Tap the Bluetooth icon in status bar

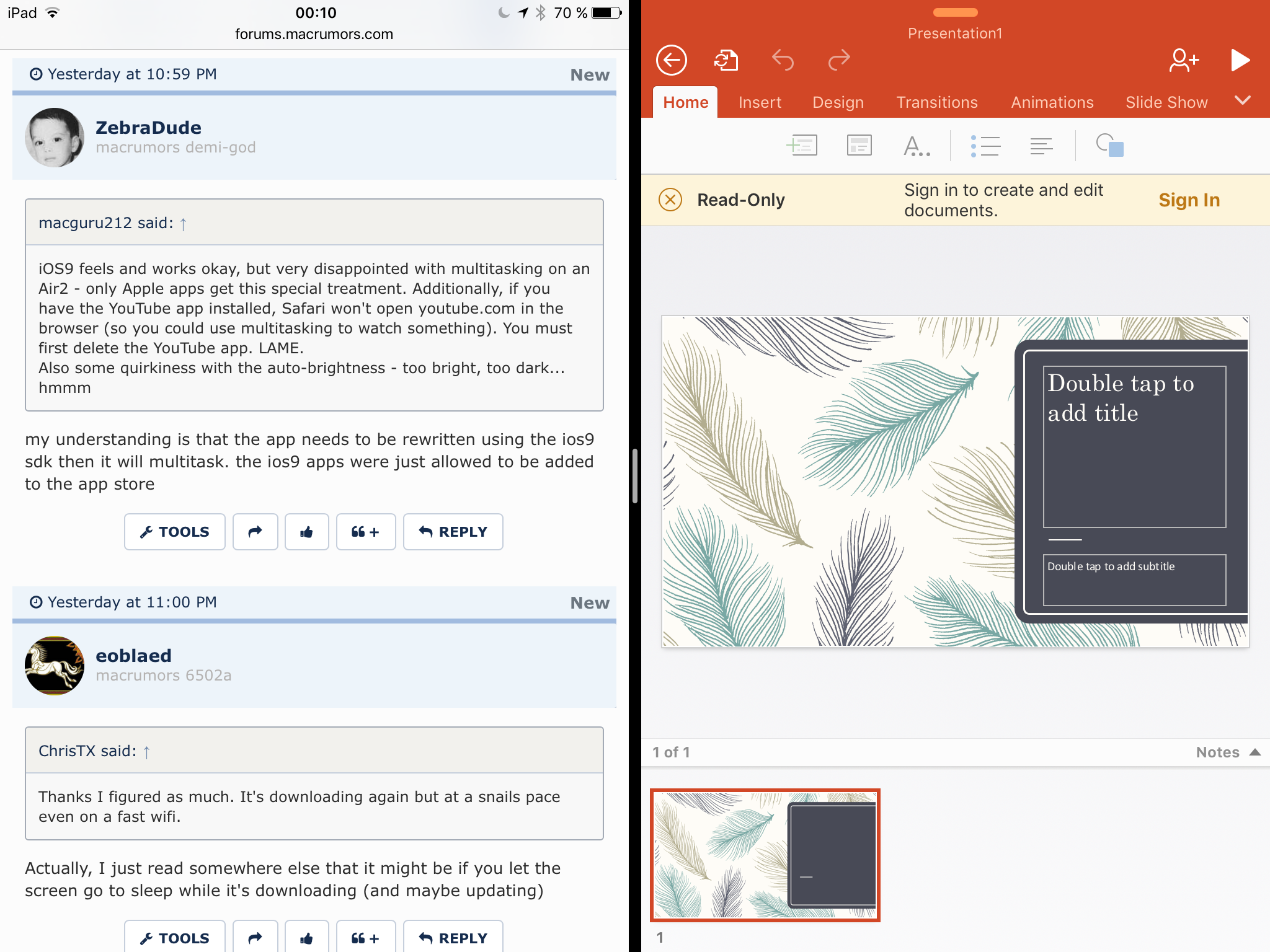[x=541, y=13]
